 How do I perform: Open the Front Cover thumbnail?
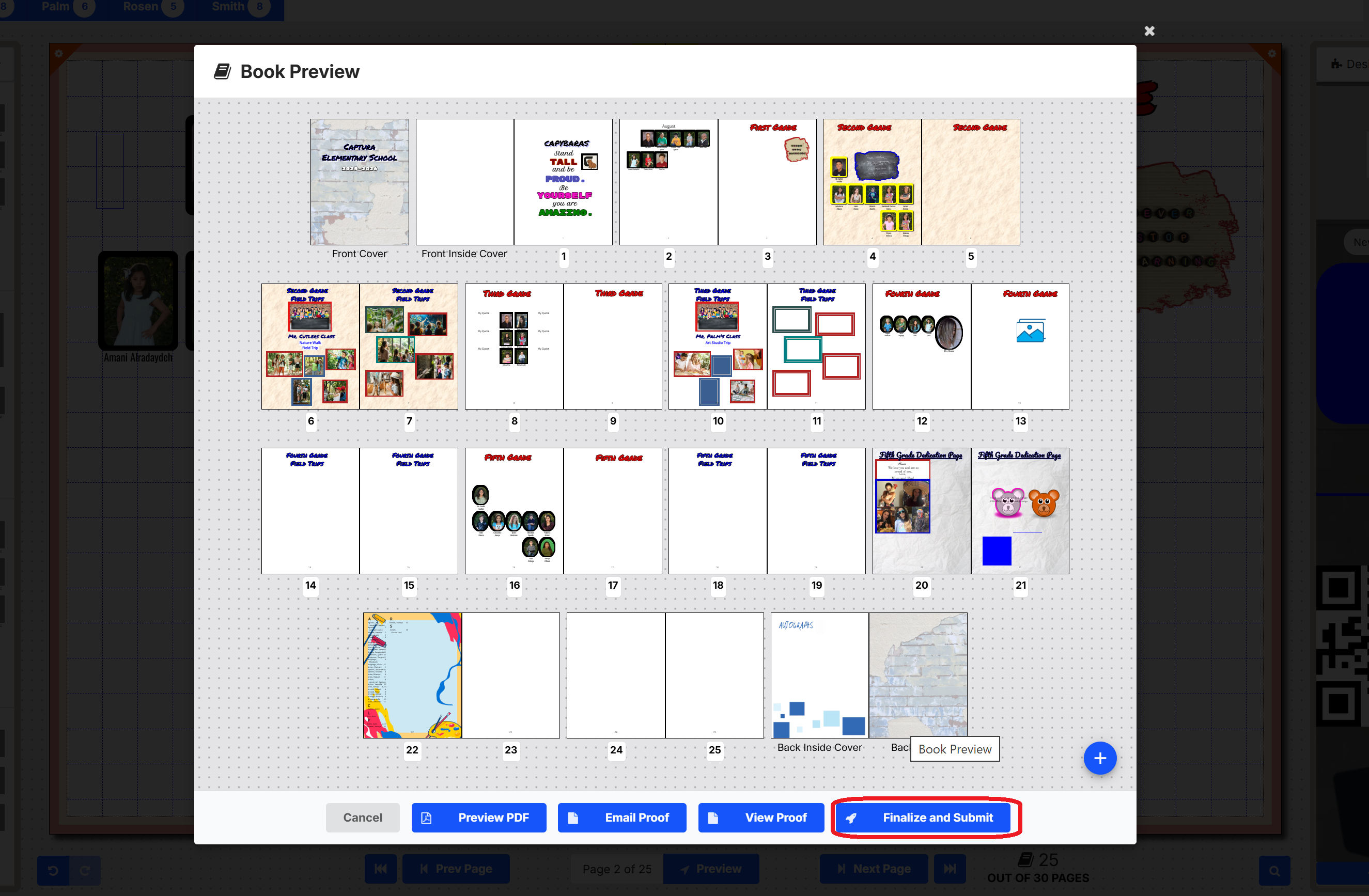360,182
